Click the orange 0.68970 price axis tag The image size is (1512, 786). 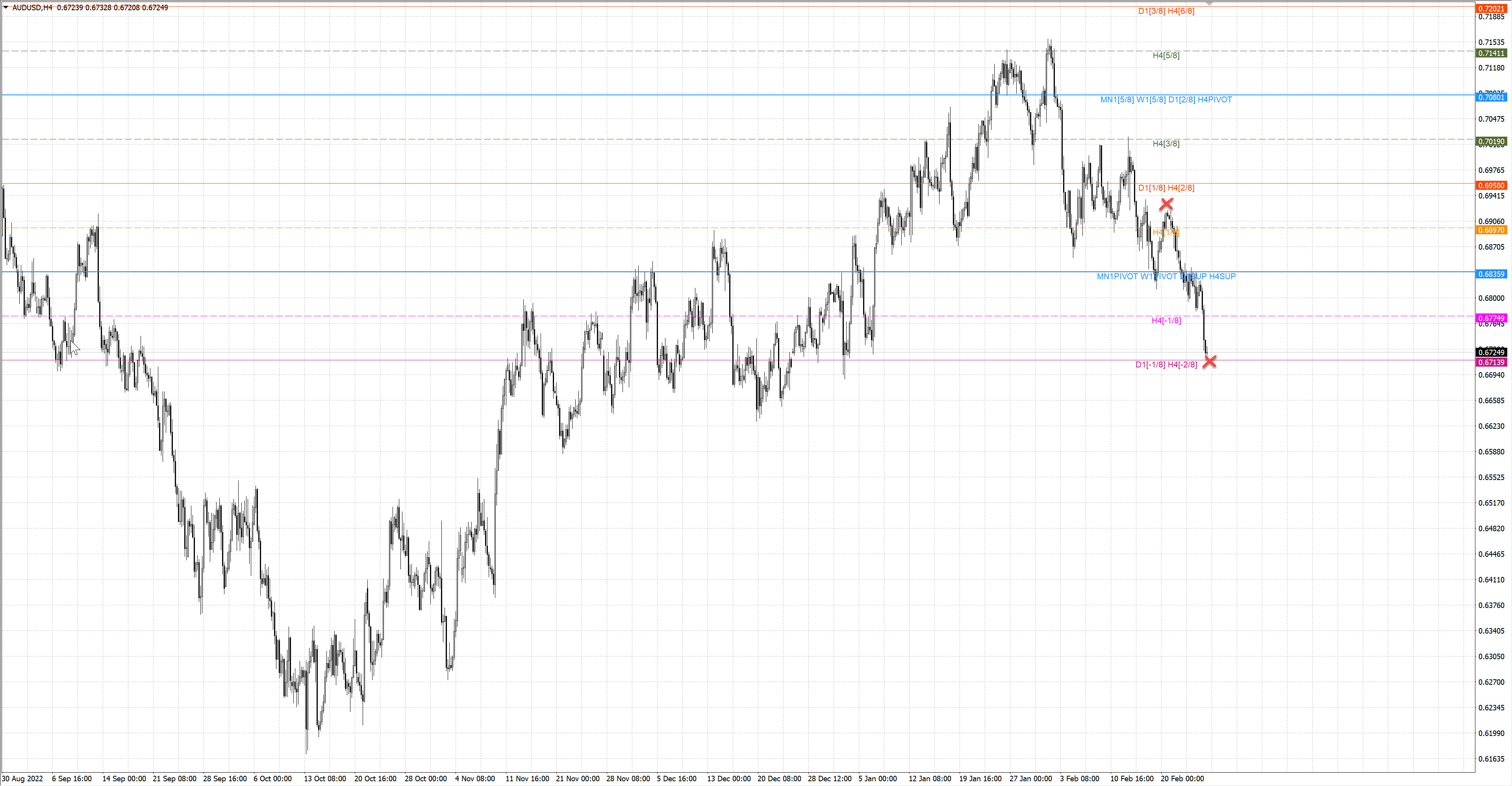pyautogui.click(x=1491, y=230)
